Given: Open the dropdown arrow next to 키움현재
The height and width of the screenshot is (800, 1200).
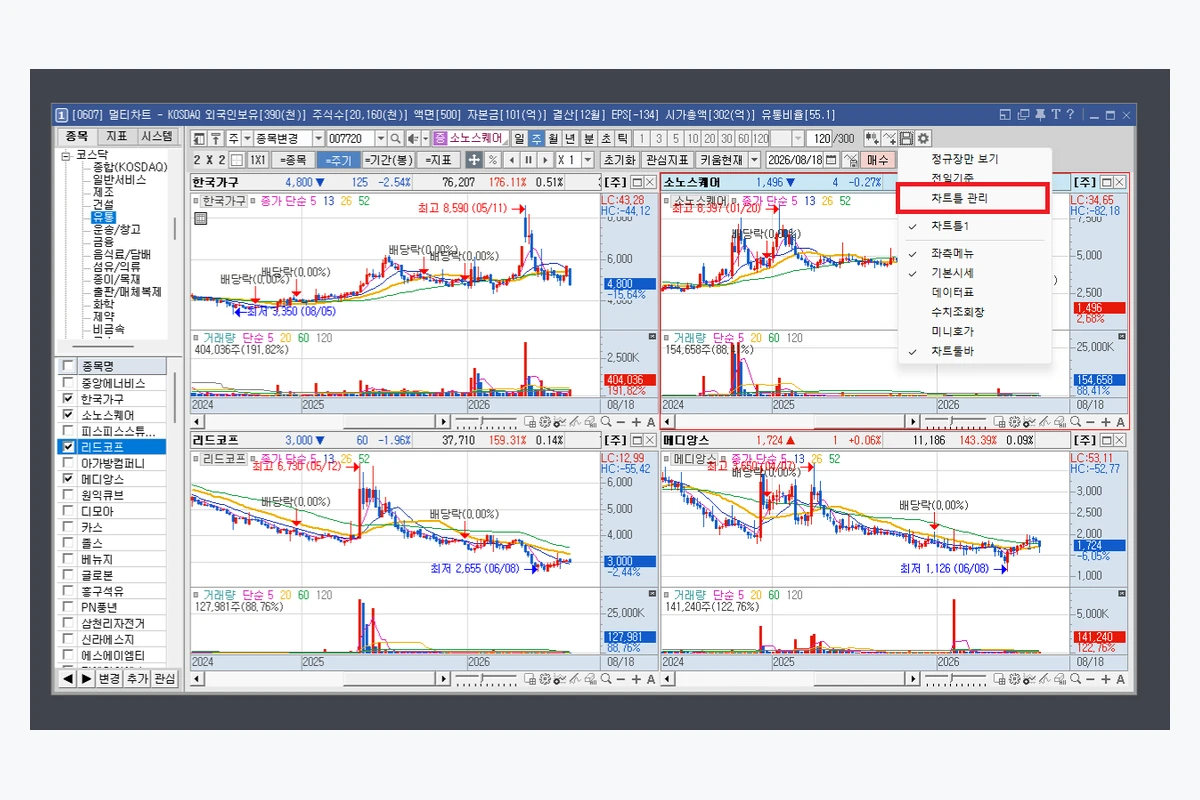Looking at the screenshot, I should pos(755,160).
